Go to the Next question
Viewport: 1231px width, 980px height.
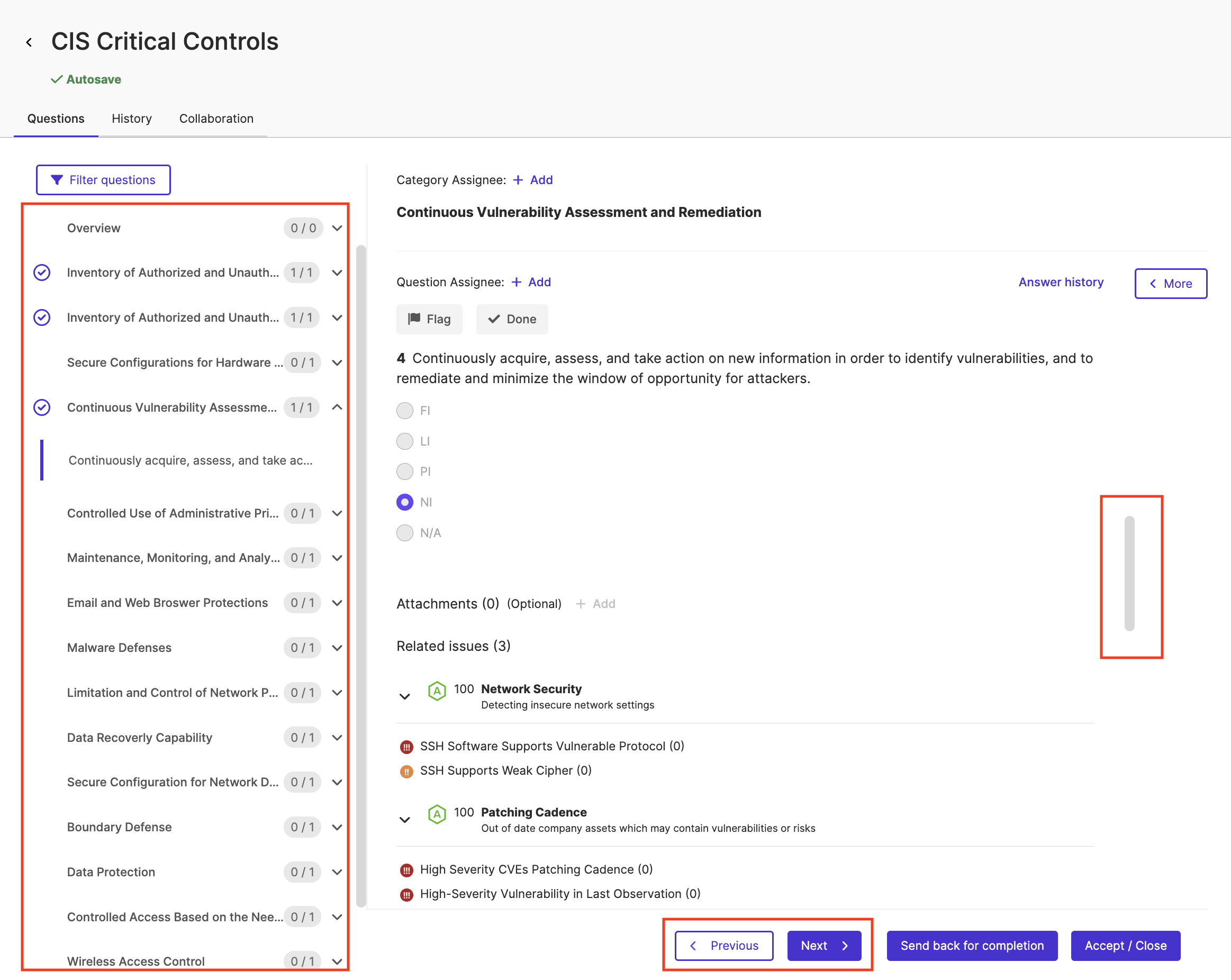click(824, 946)
